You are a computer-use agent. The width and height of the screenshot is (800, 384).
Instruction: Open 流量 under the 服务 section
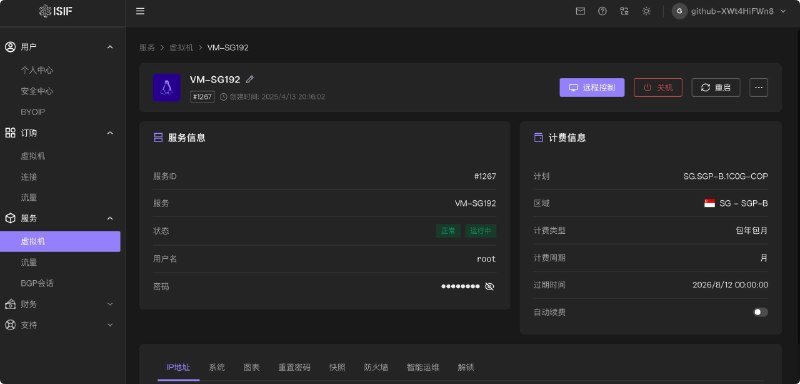point(29,263)
